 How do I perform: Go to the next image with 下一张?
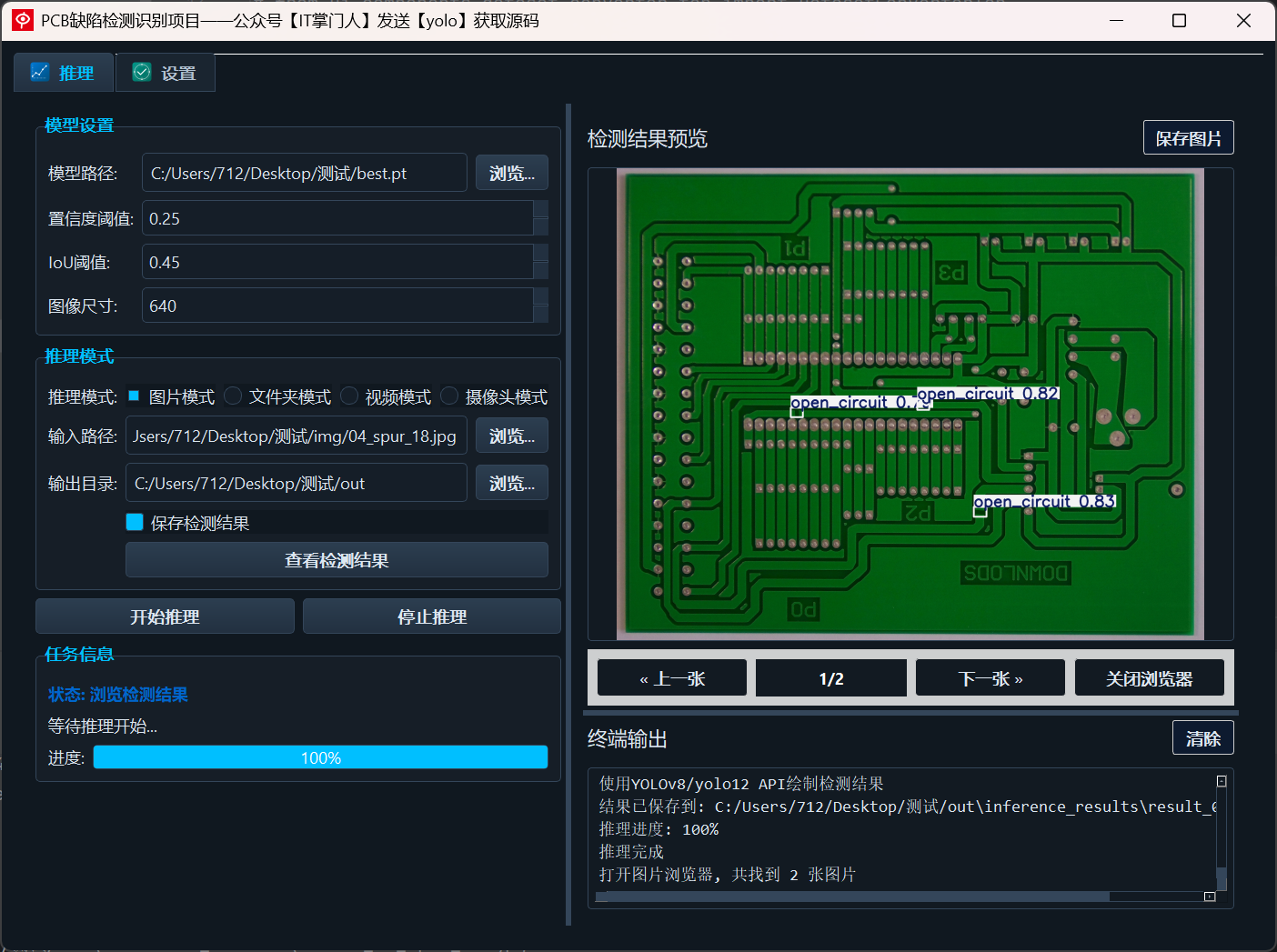990,677
